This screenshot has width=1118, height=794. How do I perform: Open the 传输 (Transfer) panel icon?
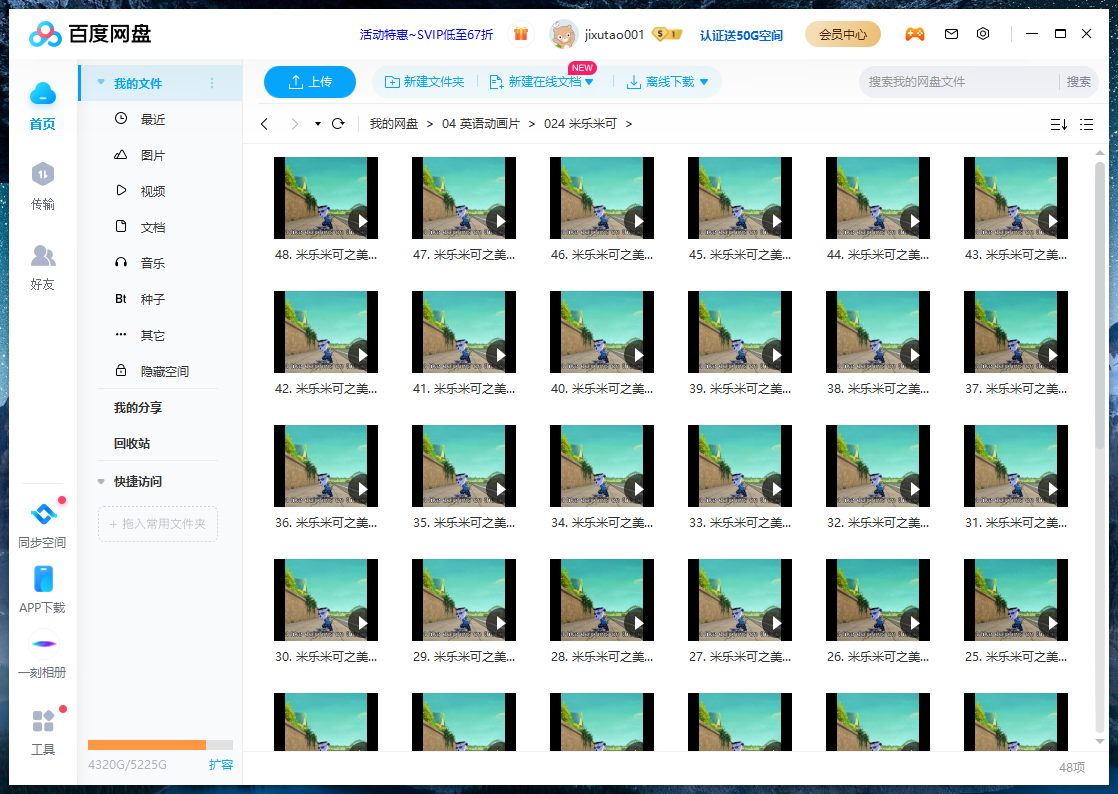(43, 185)
